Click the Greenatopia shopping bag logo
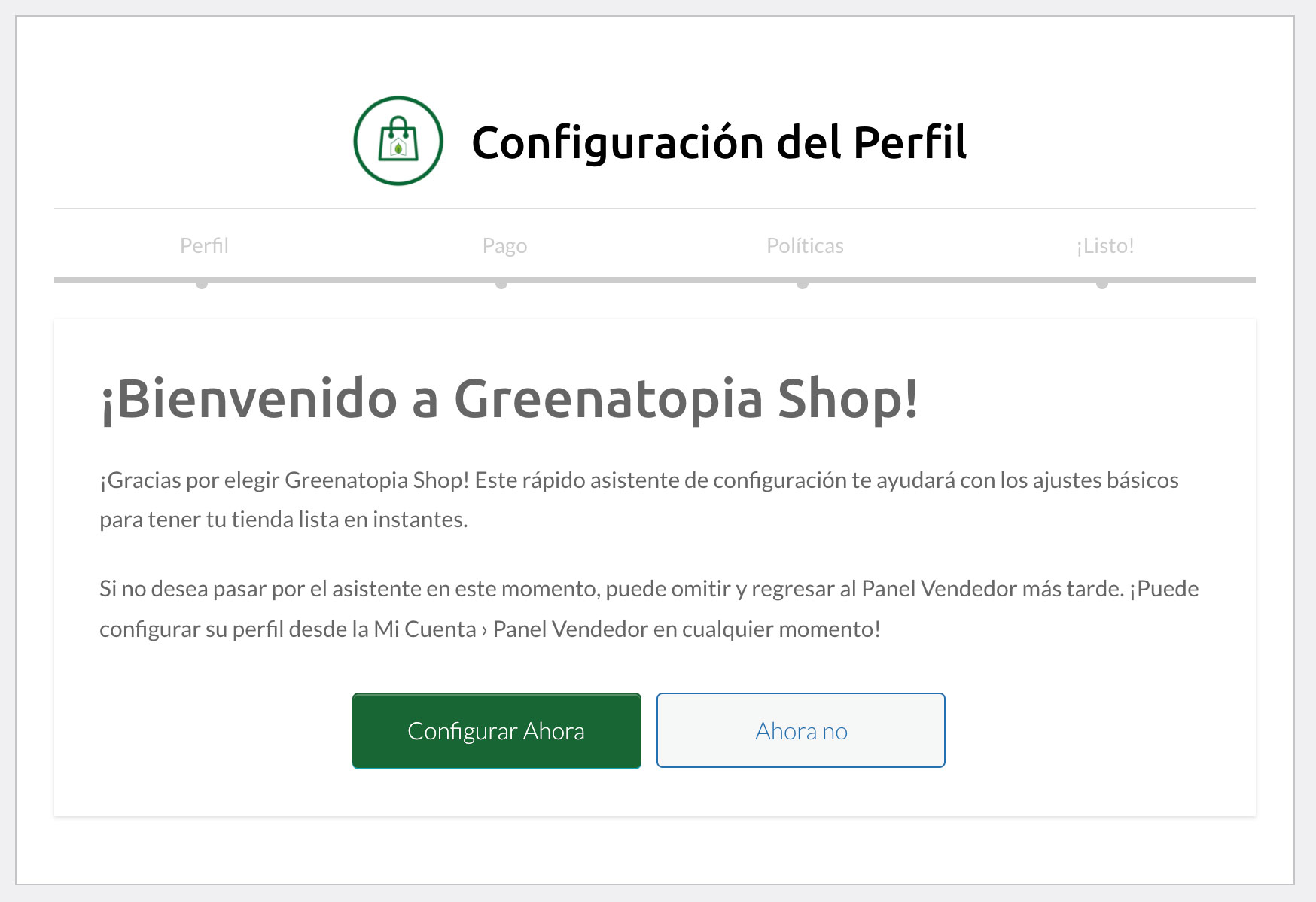Screen dimensions: 1316x902 pos(398,141)
